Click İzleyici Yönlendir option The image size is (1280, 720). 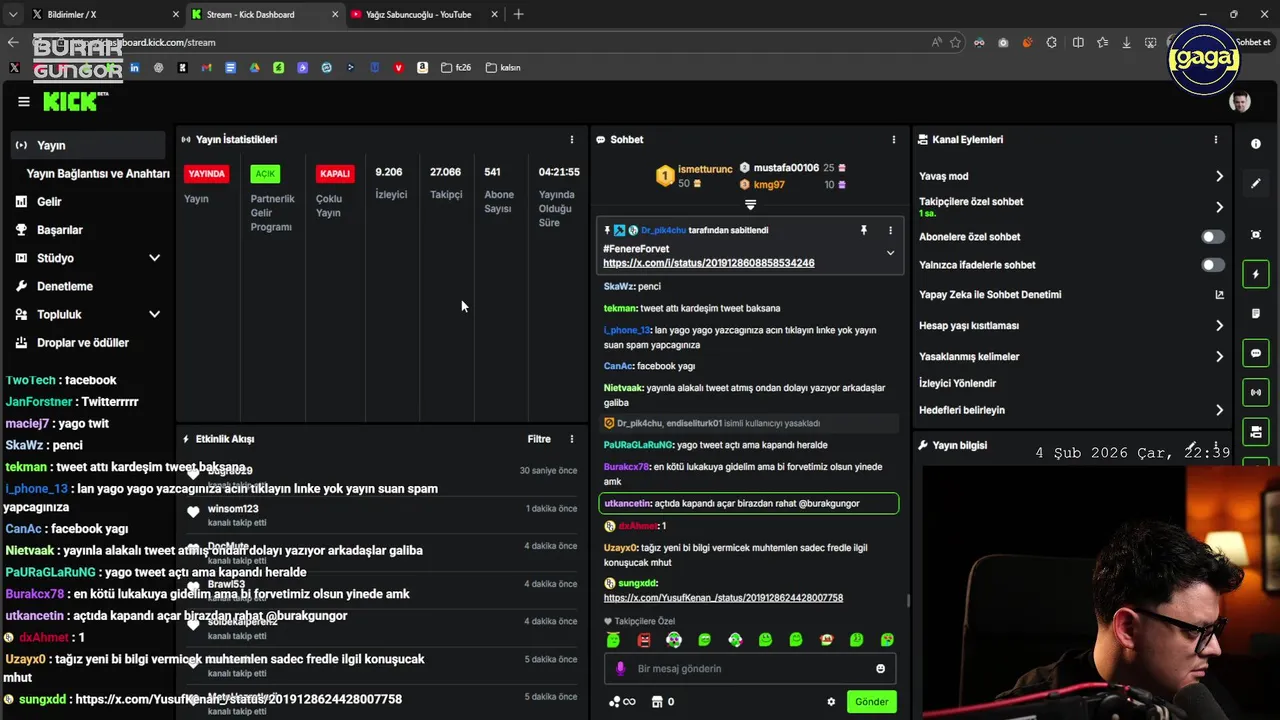[x=958, y=384]
